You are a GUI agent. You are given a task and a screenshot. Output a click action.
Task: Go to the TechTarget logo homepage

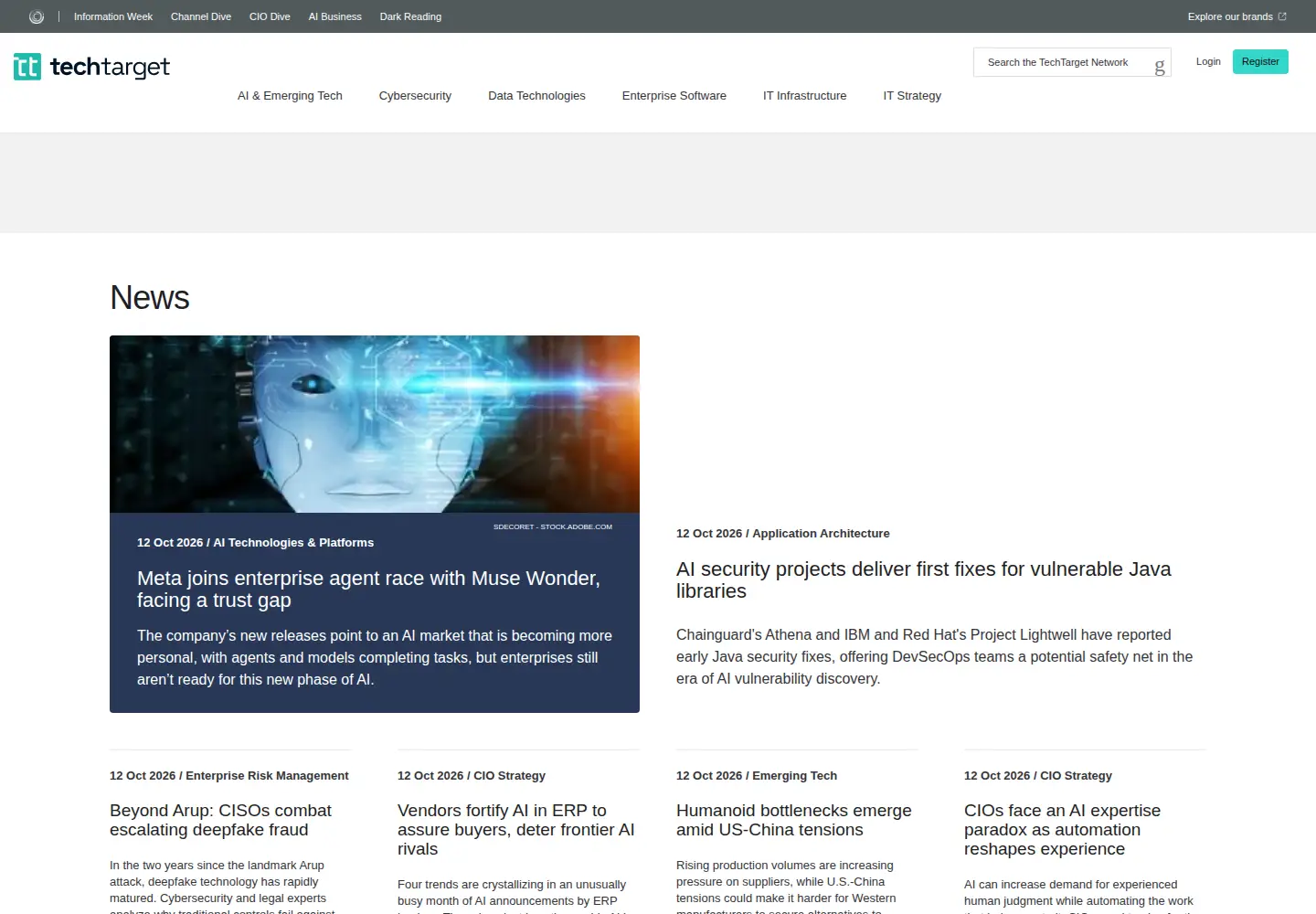[x=91, y=67]
